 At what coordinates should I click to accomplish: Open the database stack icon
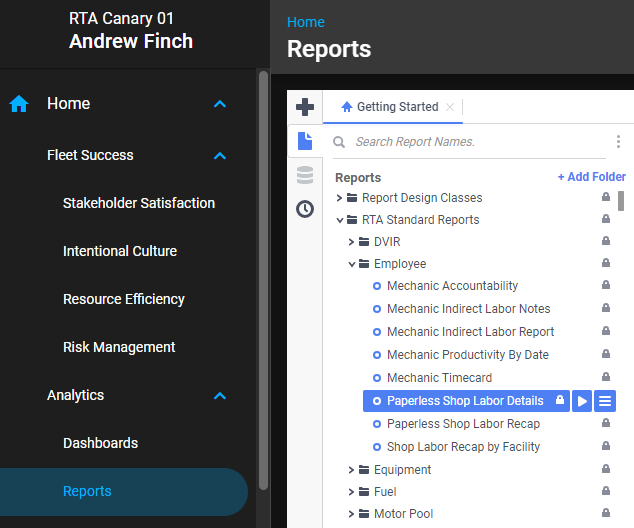coord(305,175)
